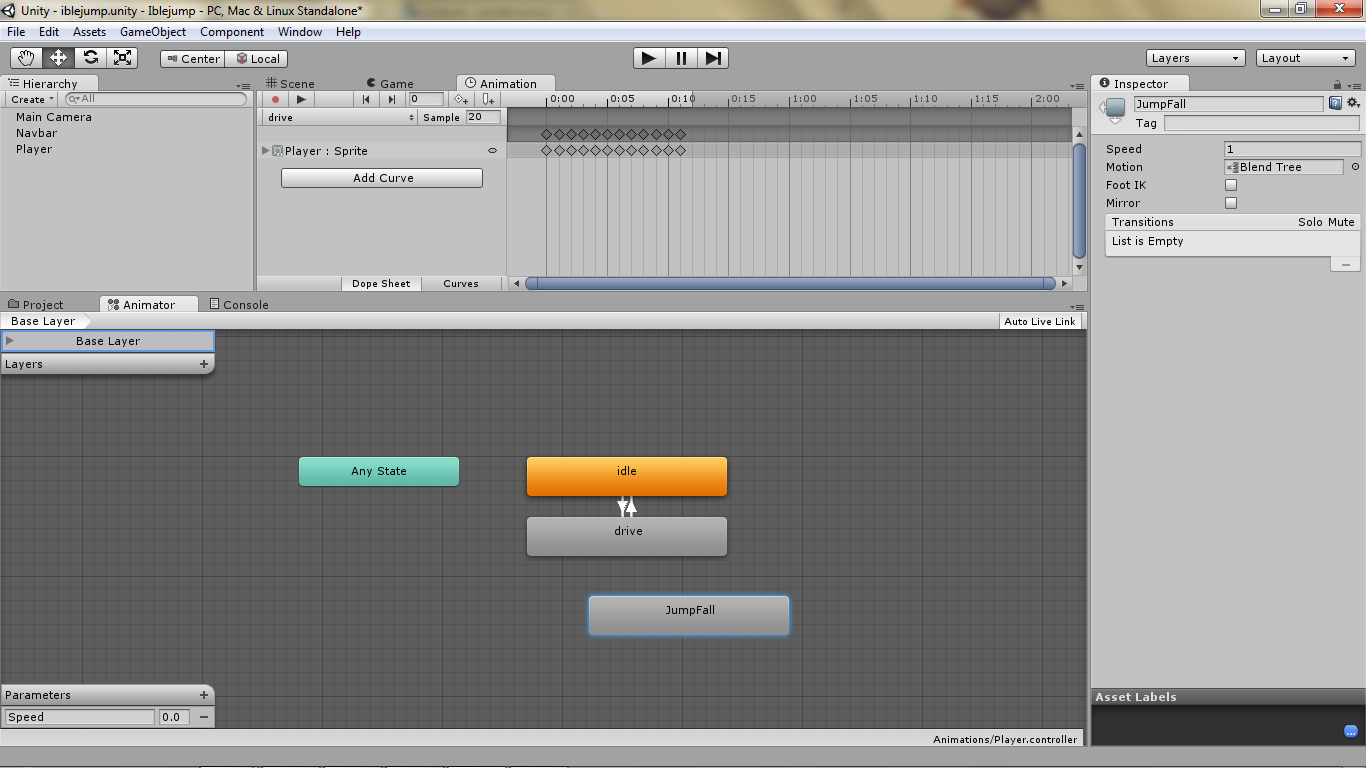The image size is (1366, 768).
Task: Select the Move tool in the toolbar
Action: [57, 57]
